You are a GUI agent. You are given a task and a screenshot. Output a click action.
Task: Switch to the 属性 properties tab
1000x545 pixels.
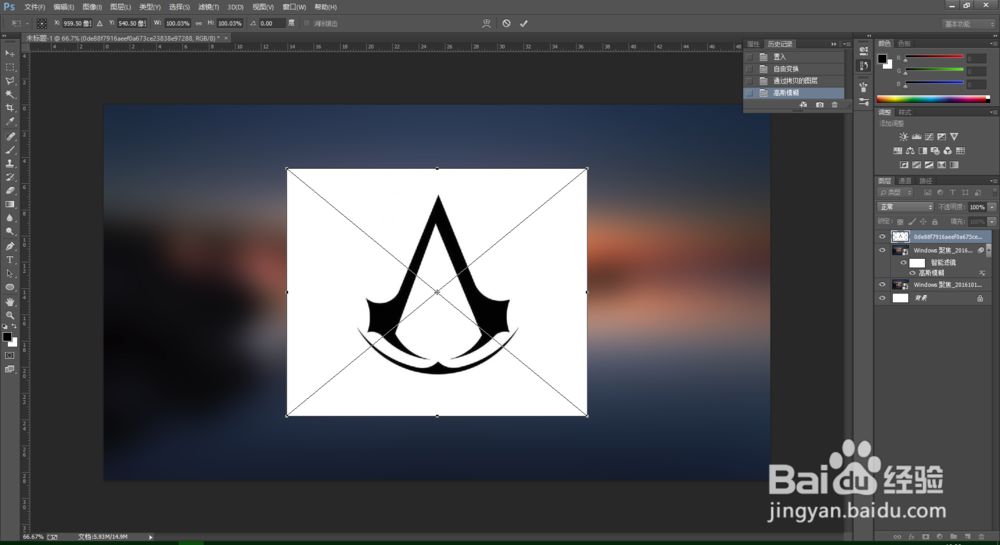click(x=753, y=44)
